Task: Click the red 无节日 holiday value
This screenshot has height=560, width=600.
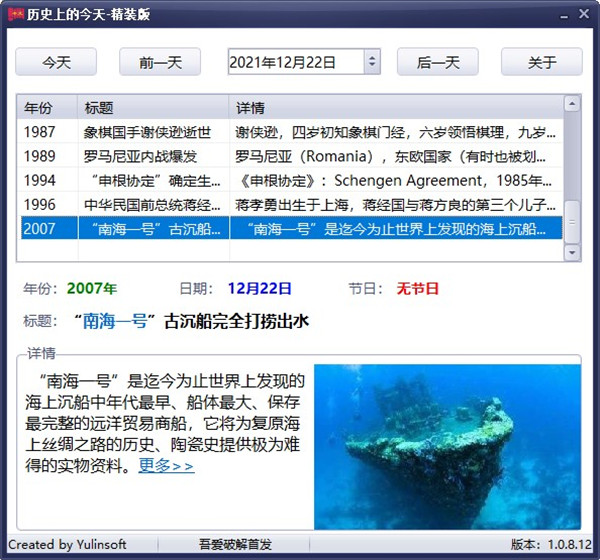Action: (x=417, y=288)
